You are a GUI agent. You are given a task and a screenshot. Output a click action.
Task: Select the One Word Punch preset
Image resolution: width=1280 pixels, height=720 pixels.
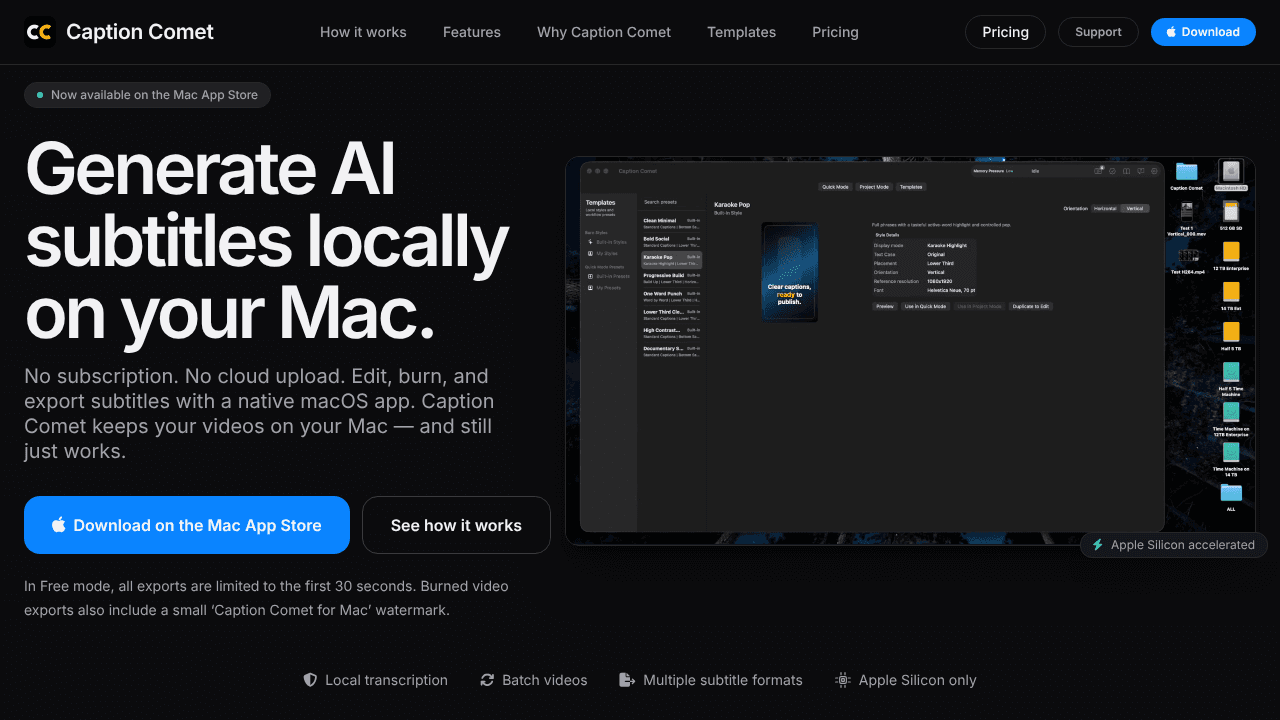[x=672, y=297]
